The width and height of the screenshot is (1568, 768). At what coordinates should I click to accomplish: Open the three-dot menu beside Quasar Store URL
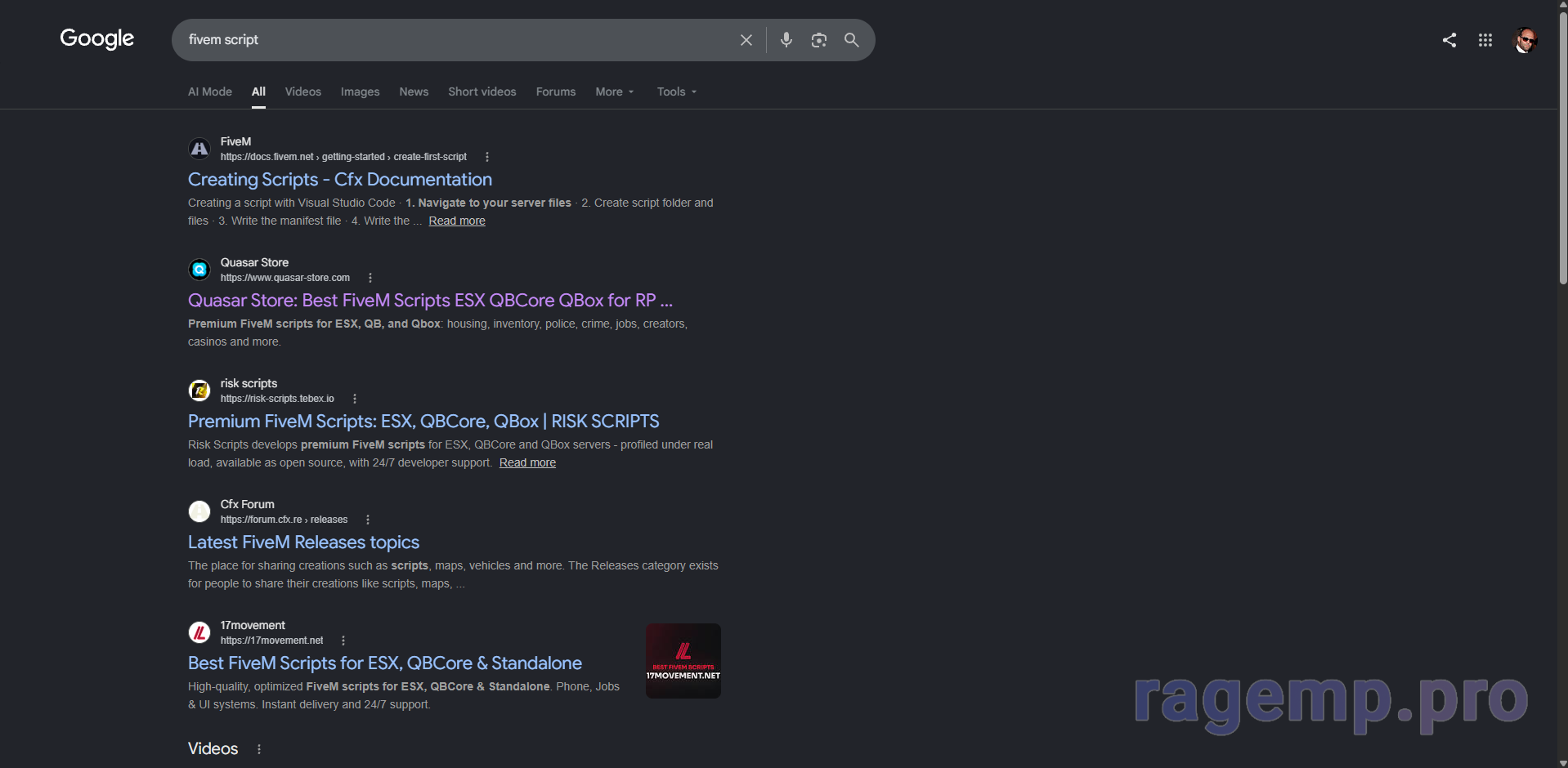(x=370, y=278)
